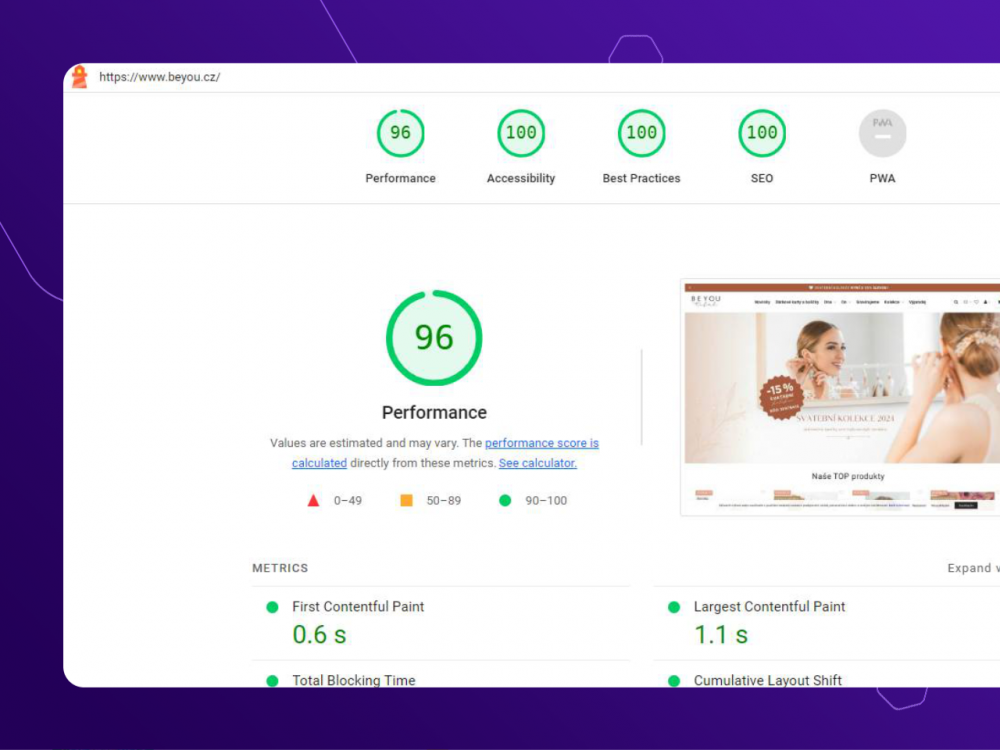Image resolution: width=1000 pixels, height=750 pixels.
Task: Click the red triangle 0–49 legend icon
Action: [313, 500]
